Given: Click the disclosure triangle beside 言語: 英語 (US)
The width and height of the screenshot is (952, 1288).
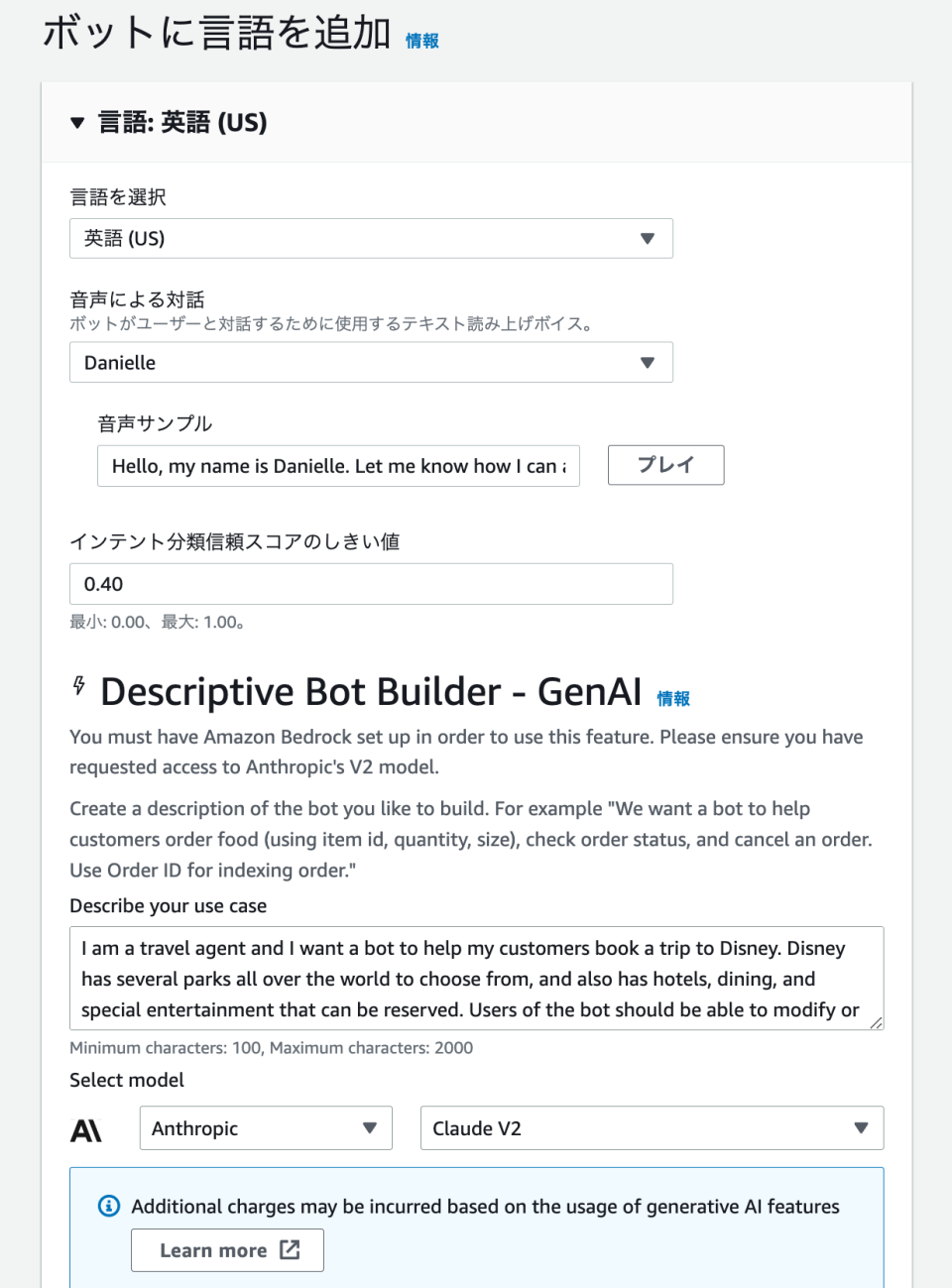Looking at the screenshot, I should click(77, 123).
